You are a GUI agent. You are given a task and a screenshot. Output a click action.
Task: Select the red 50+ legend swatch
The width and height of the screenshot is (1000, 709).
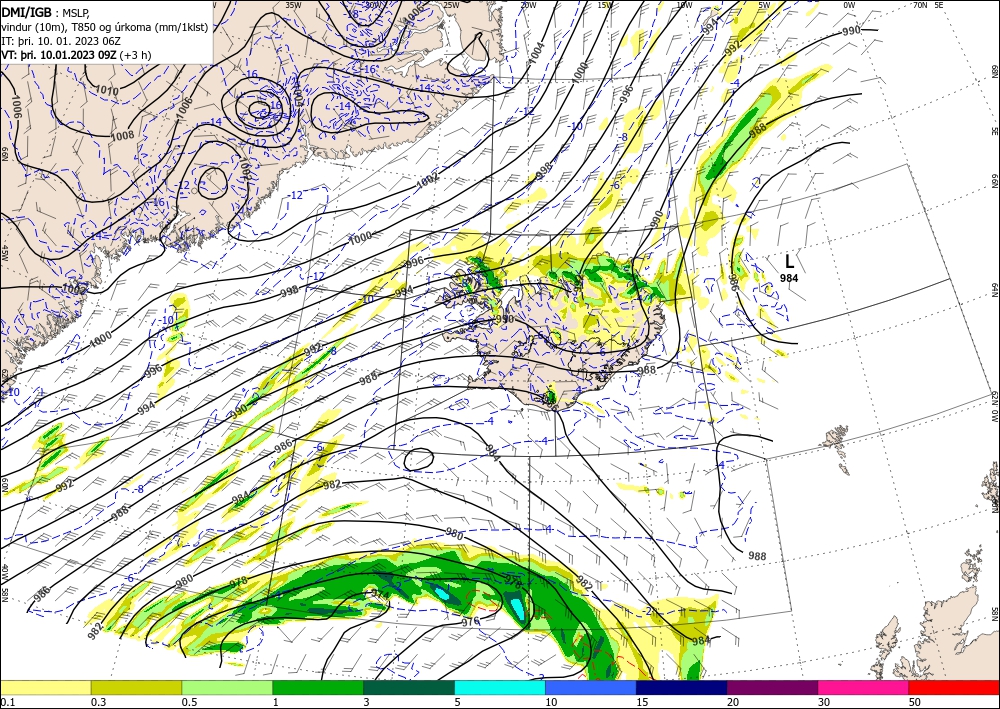(x=954, y=687)
